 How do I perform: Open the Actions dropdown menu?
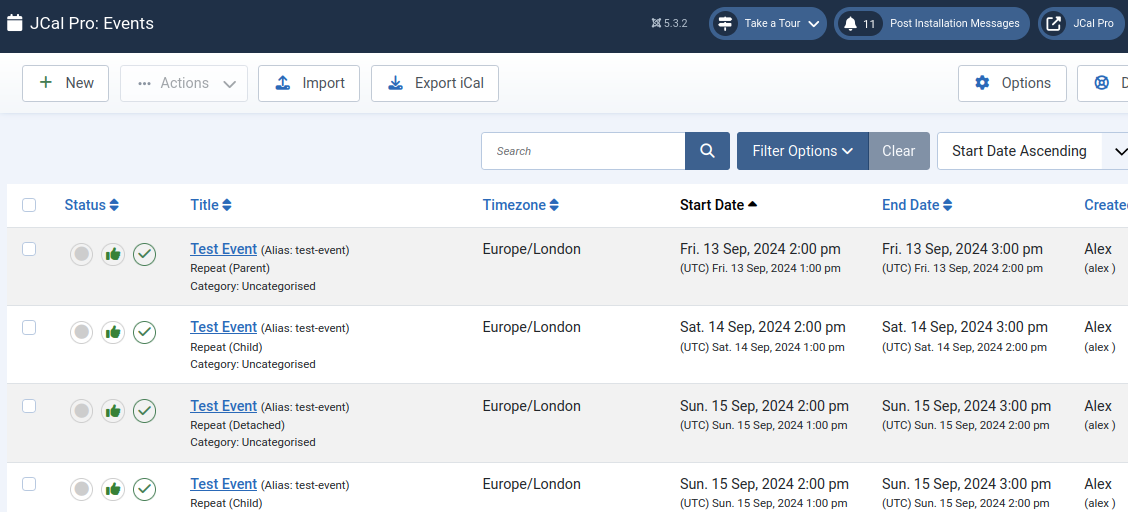click(184, 83)
